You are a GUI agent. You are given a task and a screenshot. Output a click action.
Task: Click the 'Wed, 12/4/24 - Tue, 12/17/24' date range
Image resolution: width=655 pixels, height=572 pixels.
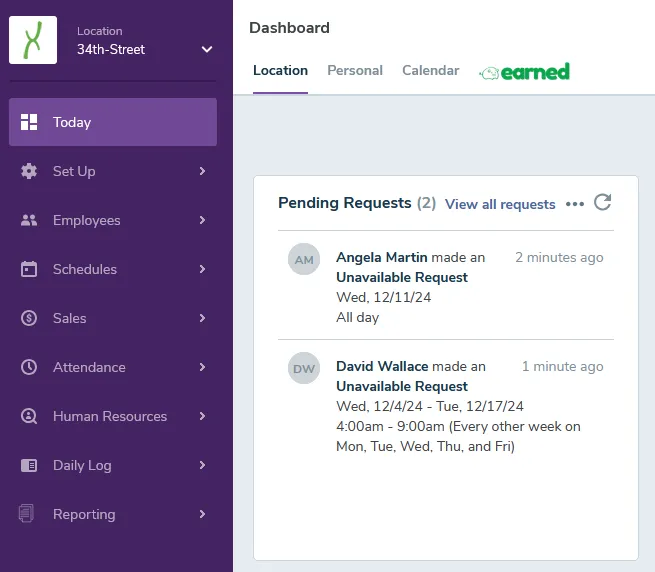point(430,407)
